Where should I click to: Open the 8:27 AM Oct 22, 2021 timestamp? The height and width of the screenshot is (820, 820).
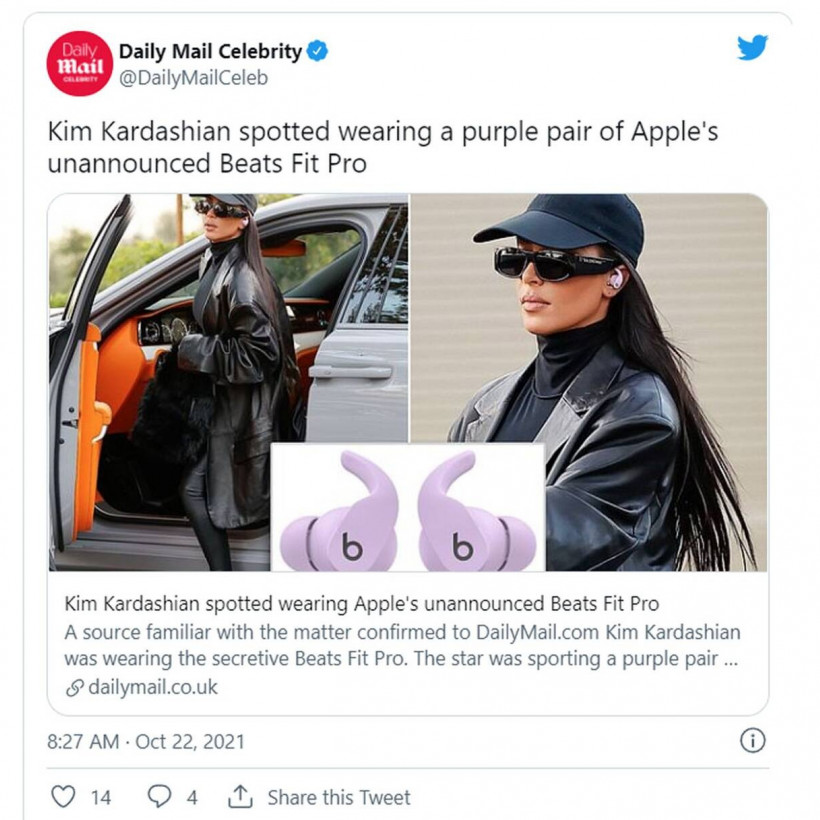146,742
